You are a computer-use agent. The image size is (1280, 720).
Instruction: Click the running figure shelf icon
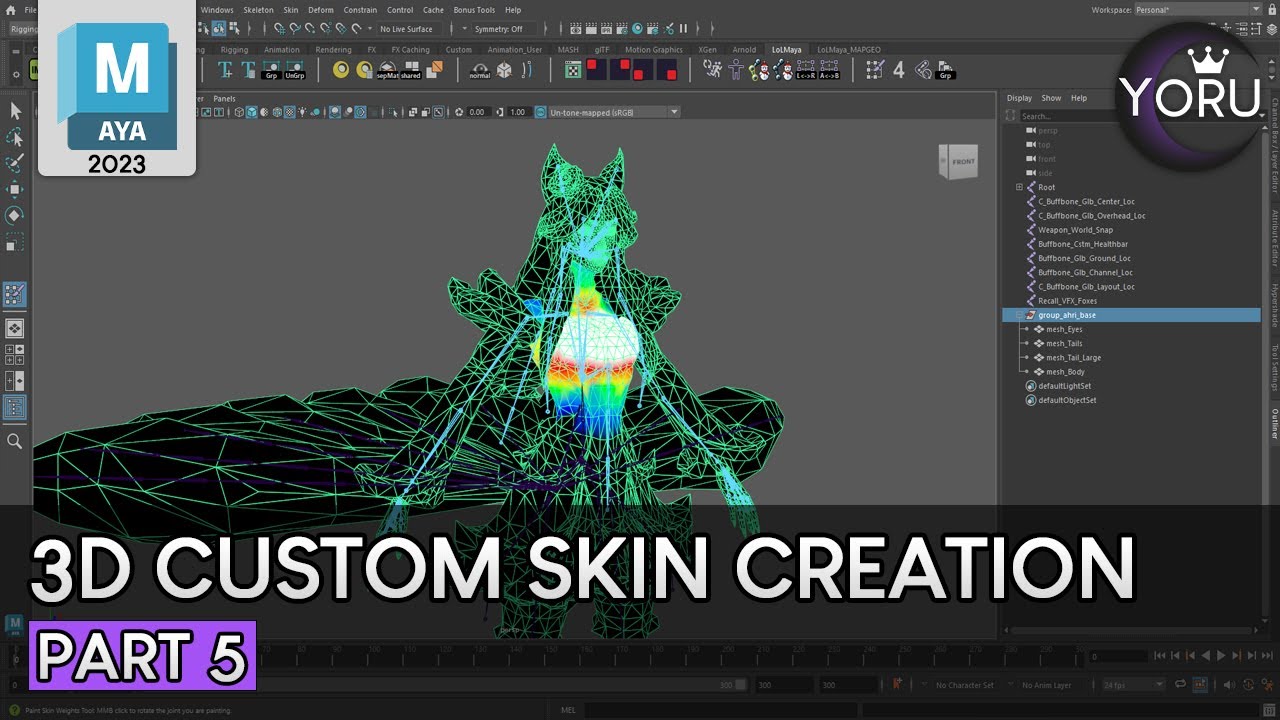(712, 69)
